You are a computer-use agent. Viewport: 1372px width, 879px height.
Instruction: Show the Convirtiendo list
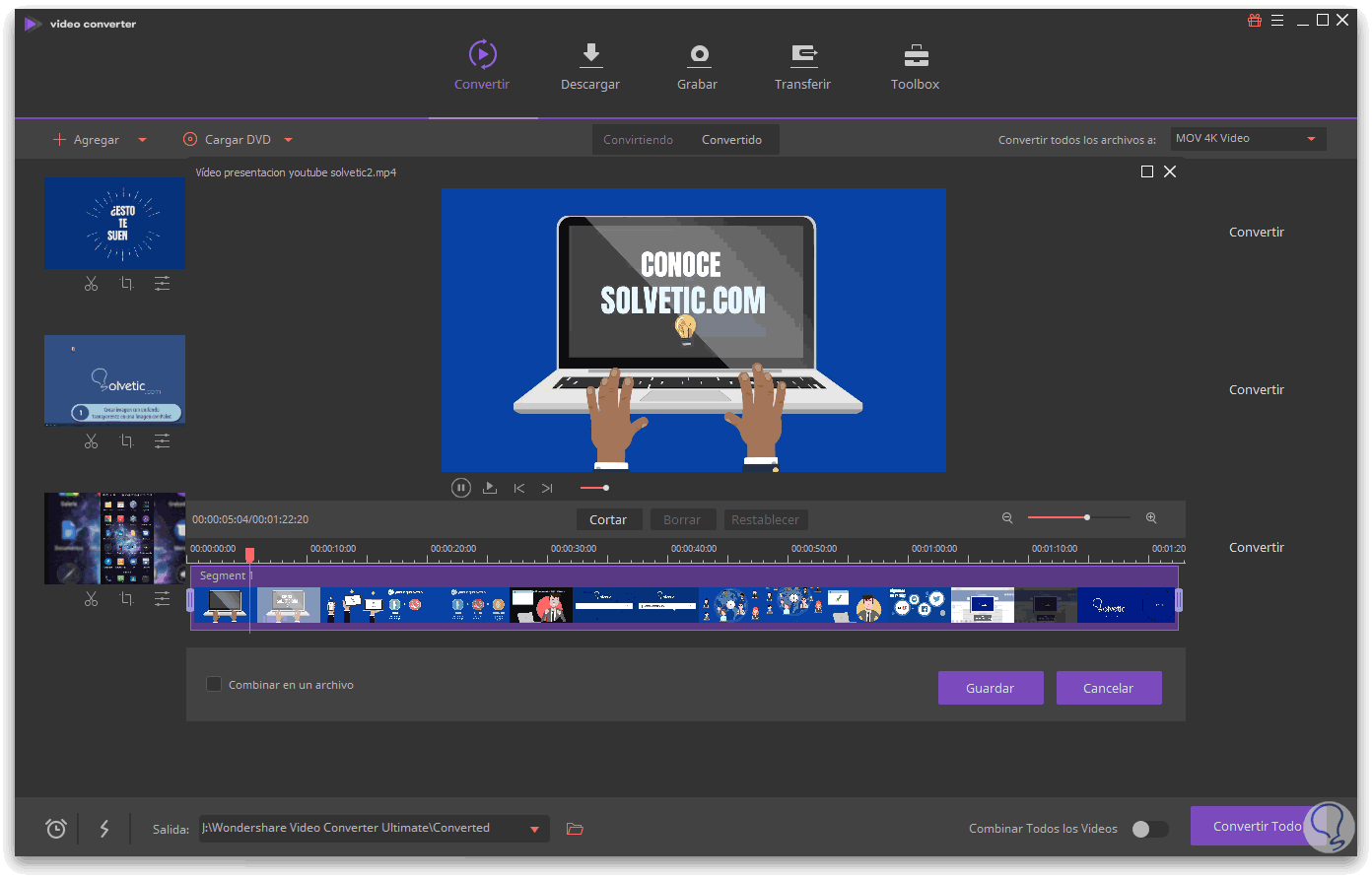(x=638, y=140)
